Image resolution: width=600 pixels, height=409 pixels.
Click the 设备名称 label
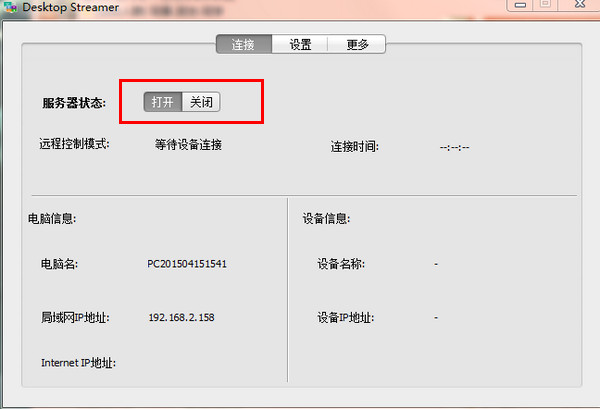tap(341, 264)
